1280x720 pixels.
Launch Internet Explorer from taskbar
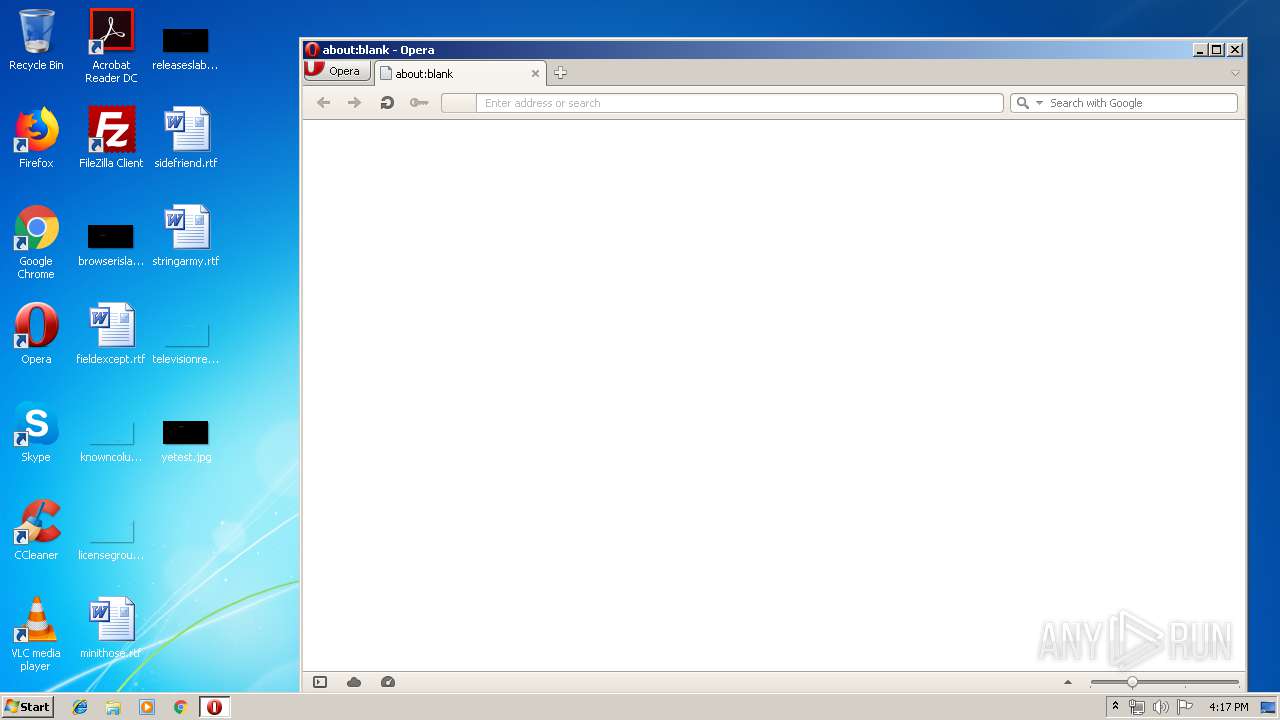80,707
